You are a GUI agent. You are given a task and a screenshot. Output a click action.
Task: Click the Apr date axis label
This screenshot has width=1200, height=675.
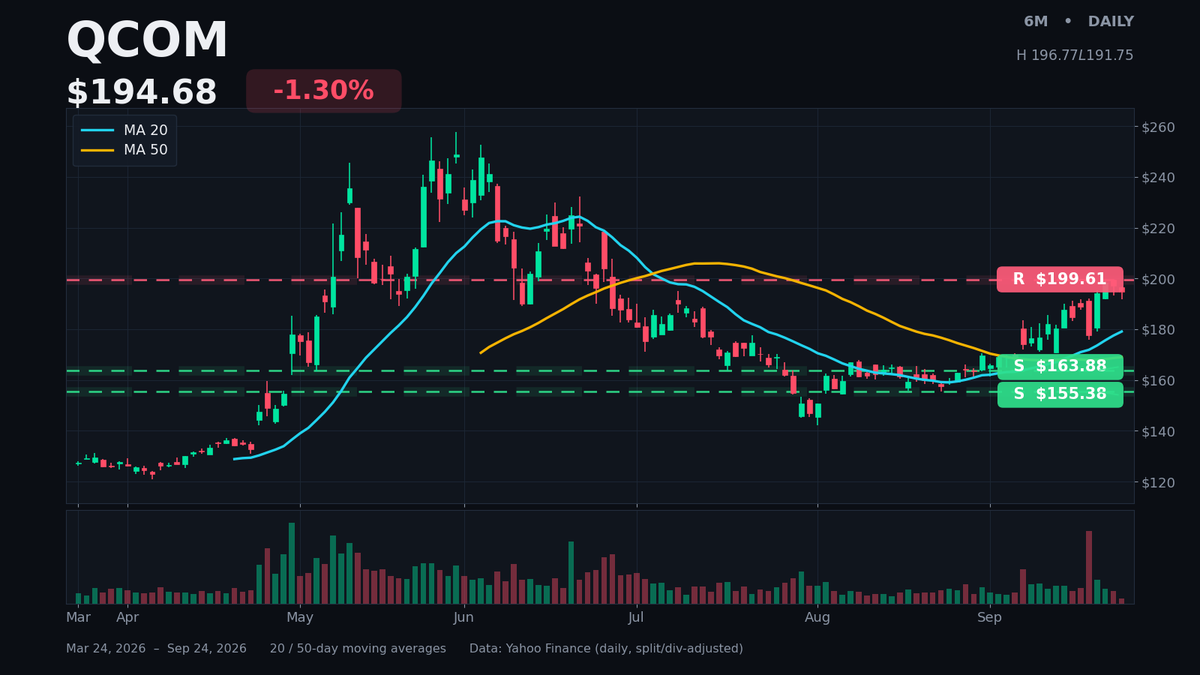point(128,618)
